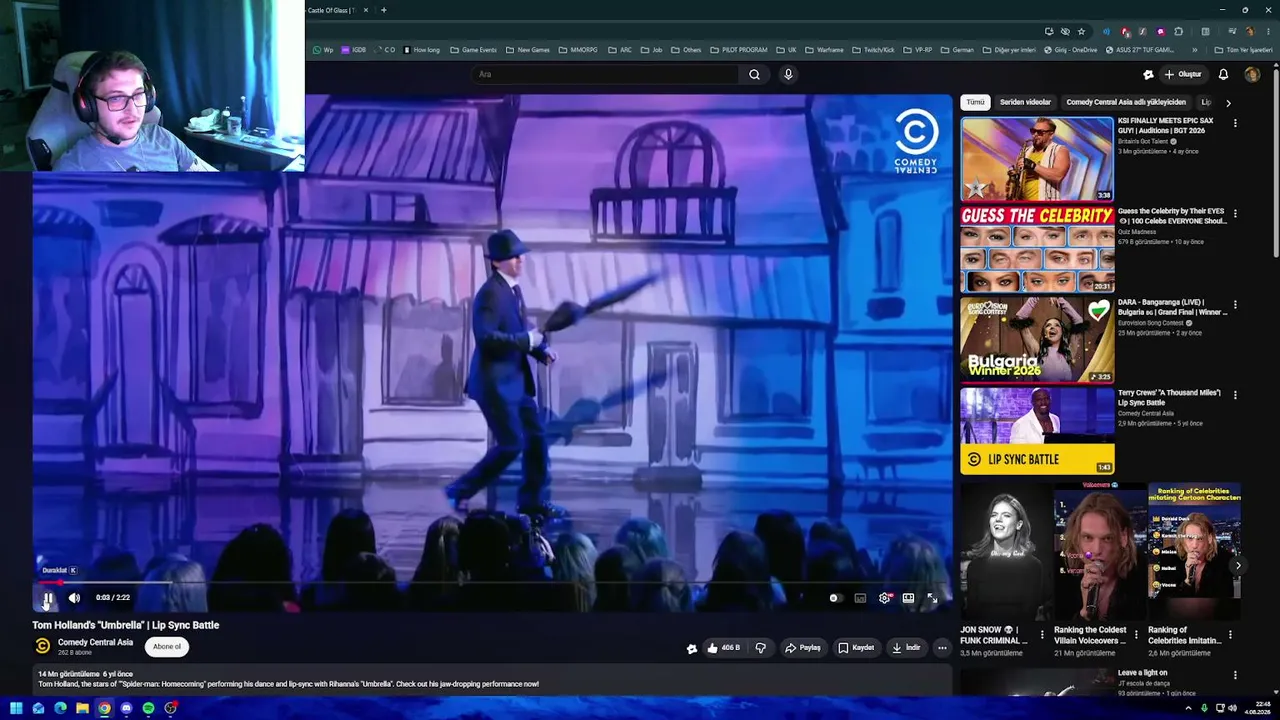This screenshot has height=720, width=1280.
Task: Open the Twitch/Kick bookmark folder
Action: pos(874,50)
